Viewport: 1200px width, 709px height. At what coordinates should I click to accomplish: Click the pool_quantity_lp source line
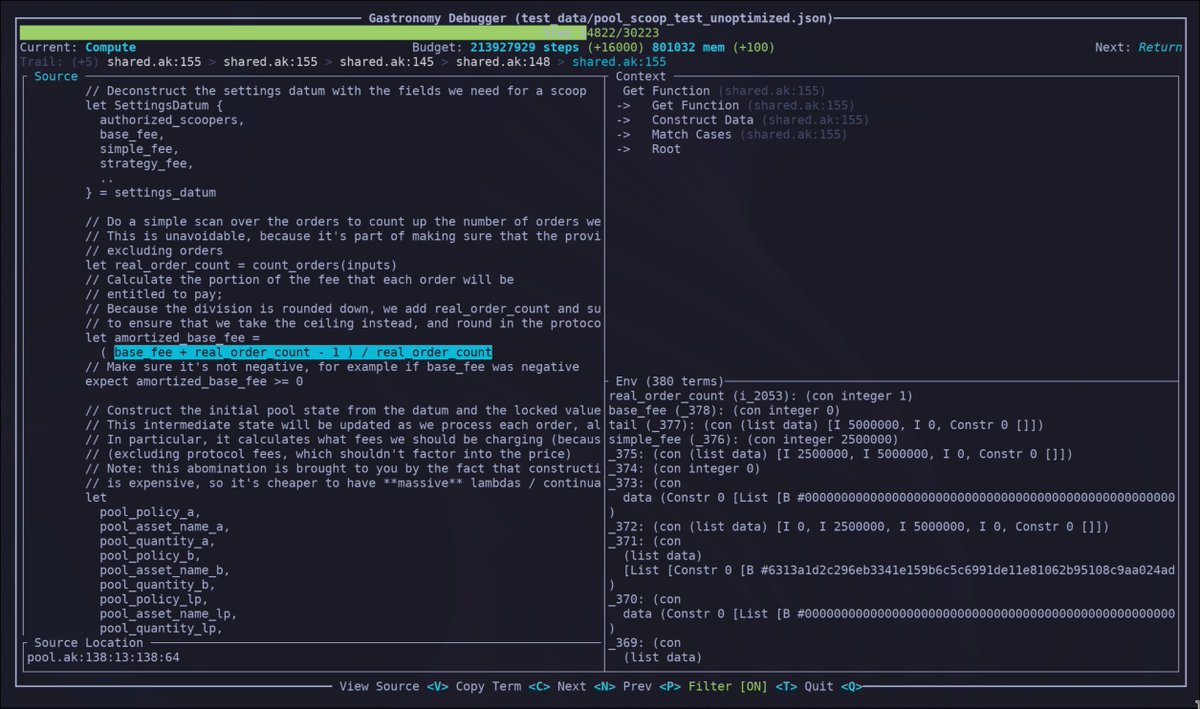click(x=161, y=628)
